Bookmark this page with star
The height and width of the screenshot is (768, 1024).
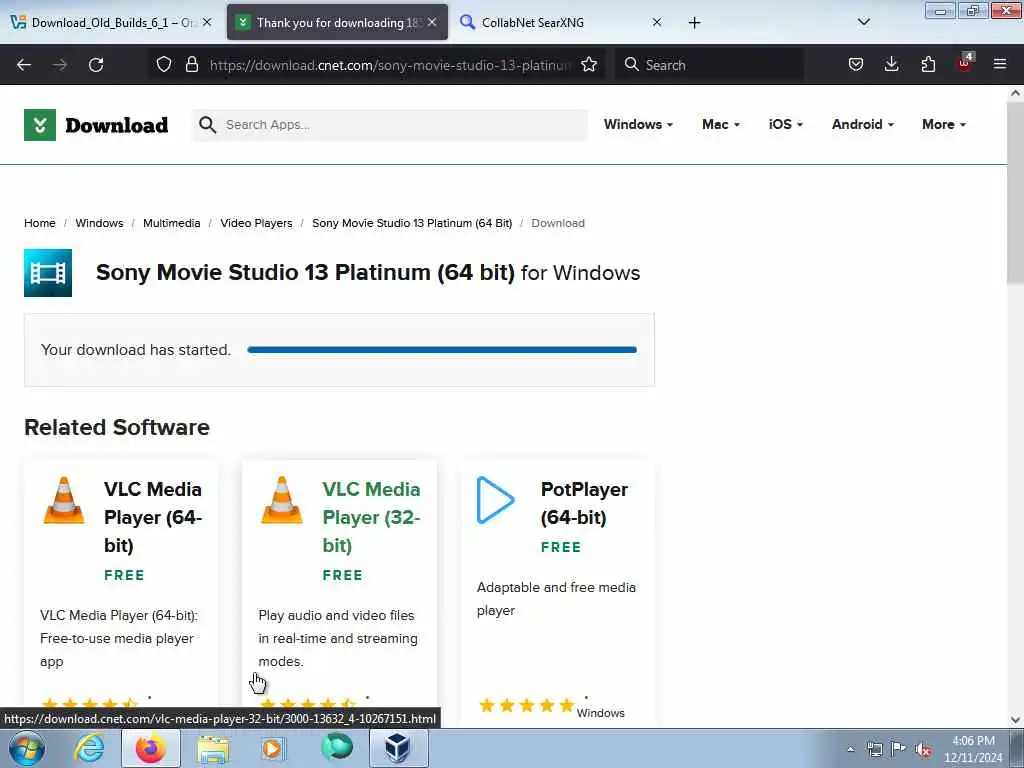[x=589, y=65]
